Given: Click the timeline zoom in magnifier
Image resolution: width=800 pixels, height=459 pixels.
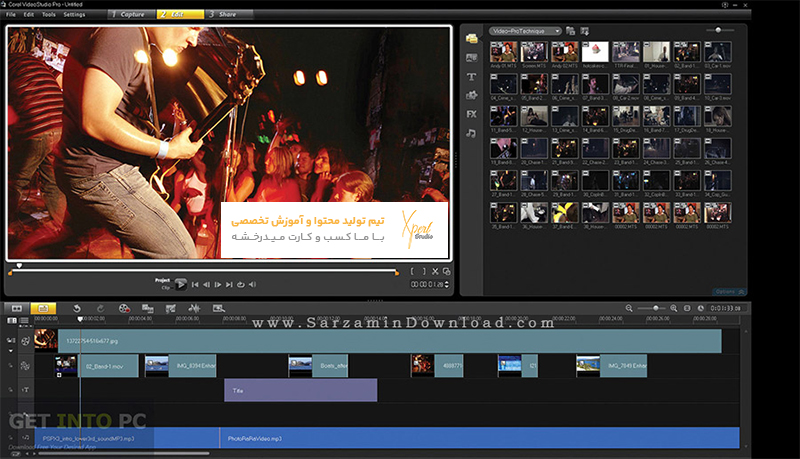Looking at the screenshot, I should pos(673,308).
